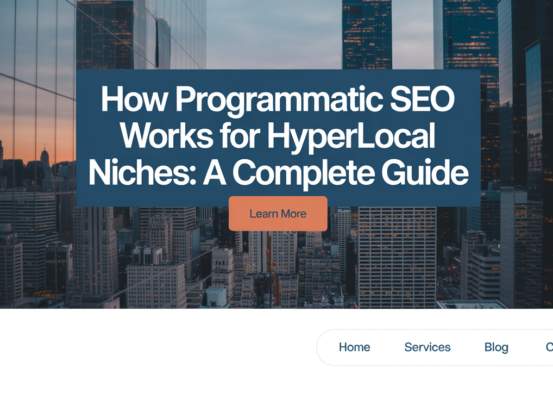
Task: Open the Home nav link
Action: pos(354,347)
